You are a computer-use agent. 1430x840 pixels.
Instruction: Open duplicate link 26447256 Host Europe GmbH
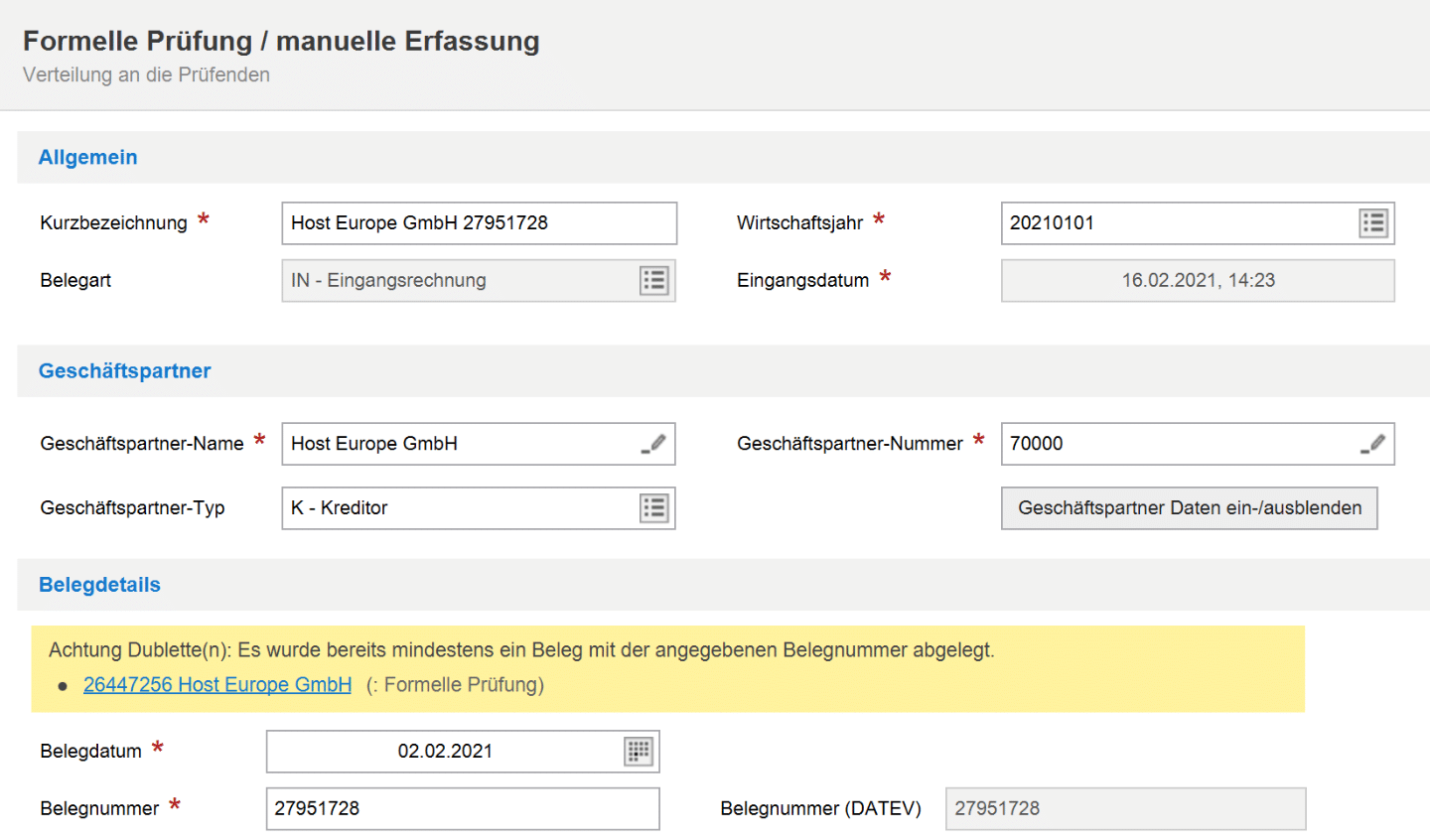pyautogui.click(x=217, y=685)
